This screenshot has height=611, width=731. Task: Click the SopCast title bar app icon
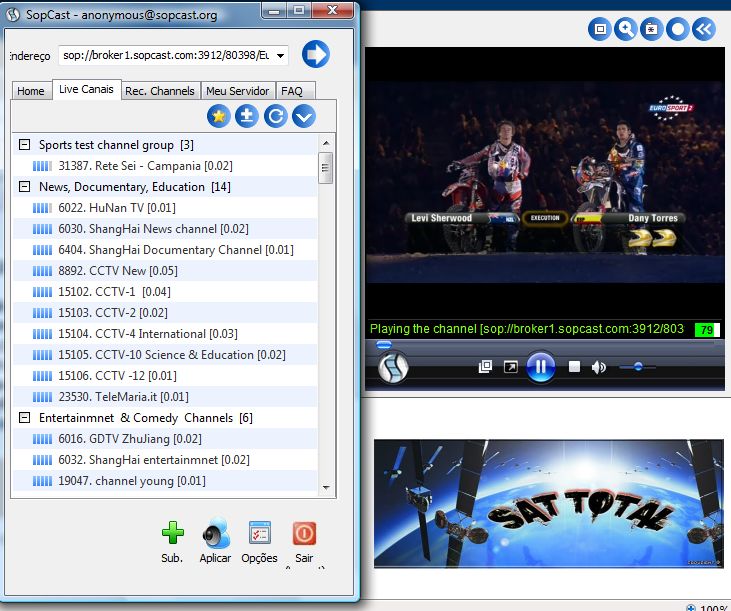coord(14,14)
